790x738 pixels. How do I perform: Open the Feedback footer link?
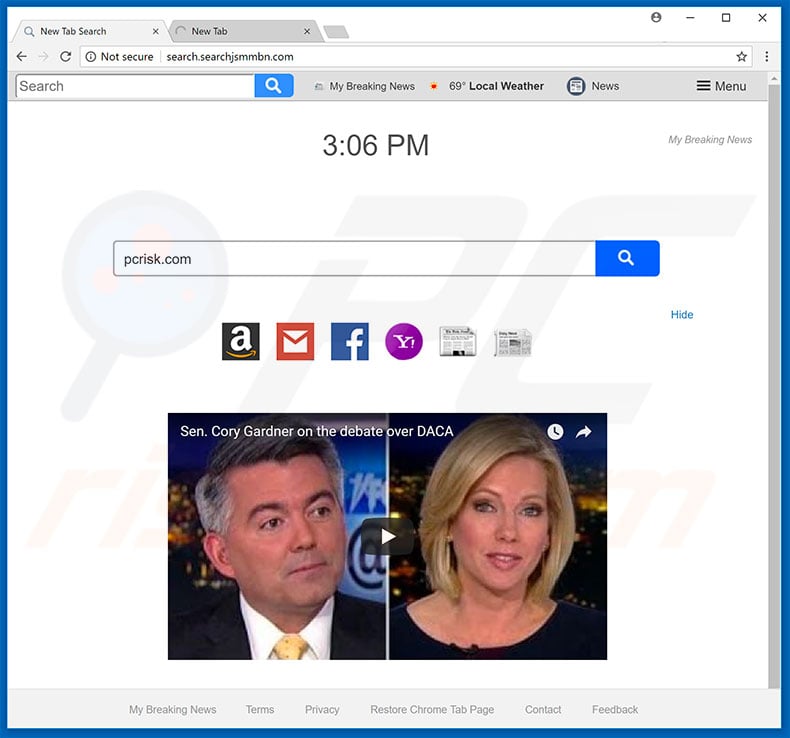click(x=615, y=709)
